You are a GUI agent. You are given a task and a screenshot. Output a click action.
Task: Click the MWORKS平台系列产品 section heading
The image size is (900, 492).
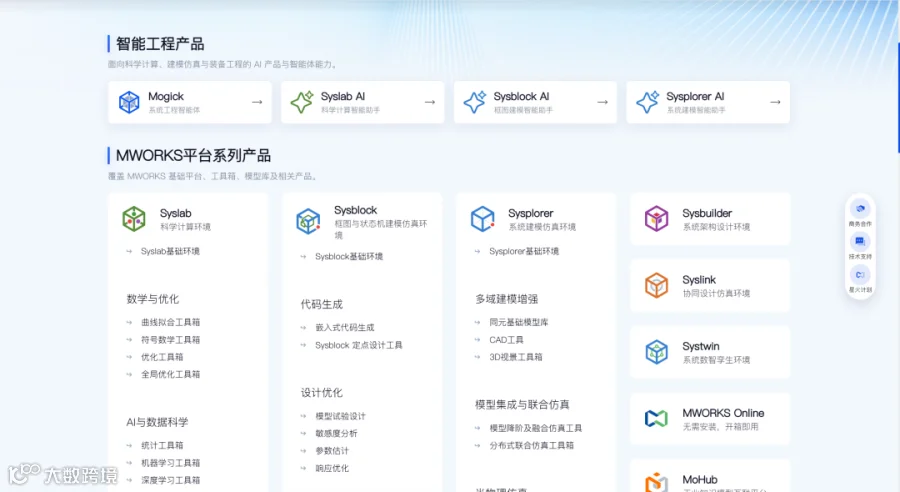(x=193, y=156)
